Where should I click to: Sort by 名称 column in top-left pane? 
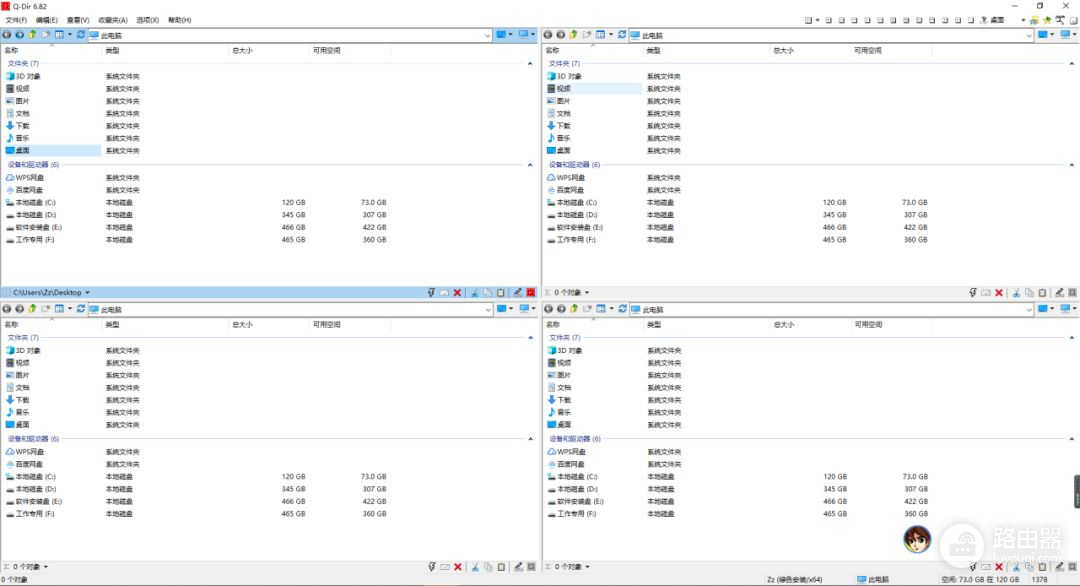click(11, 50)
